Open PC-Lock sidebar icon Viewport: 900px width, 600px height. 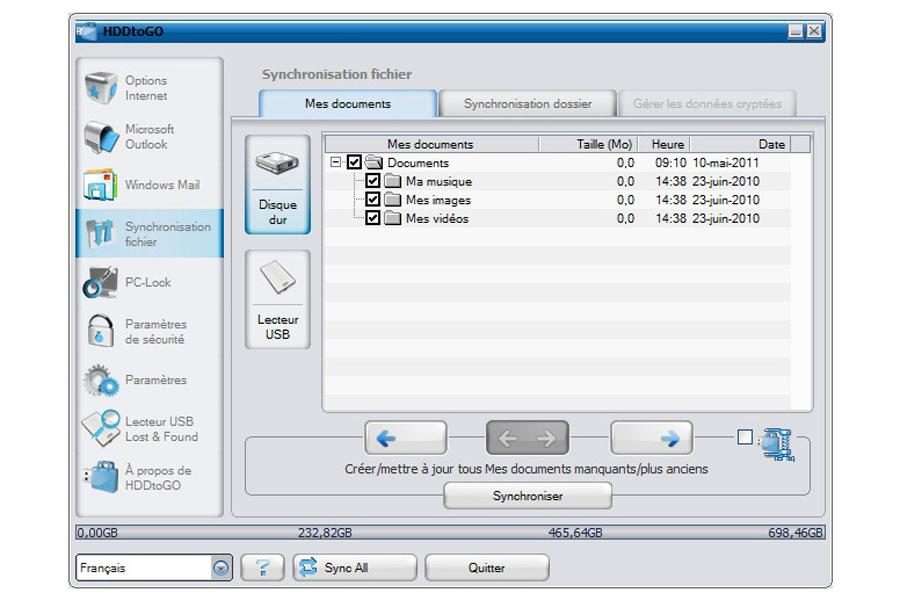click(x=100, y=282)
